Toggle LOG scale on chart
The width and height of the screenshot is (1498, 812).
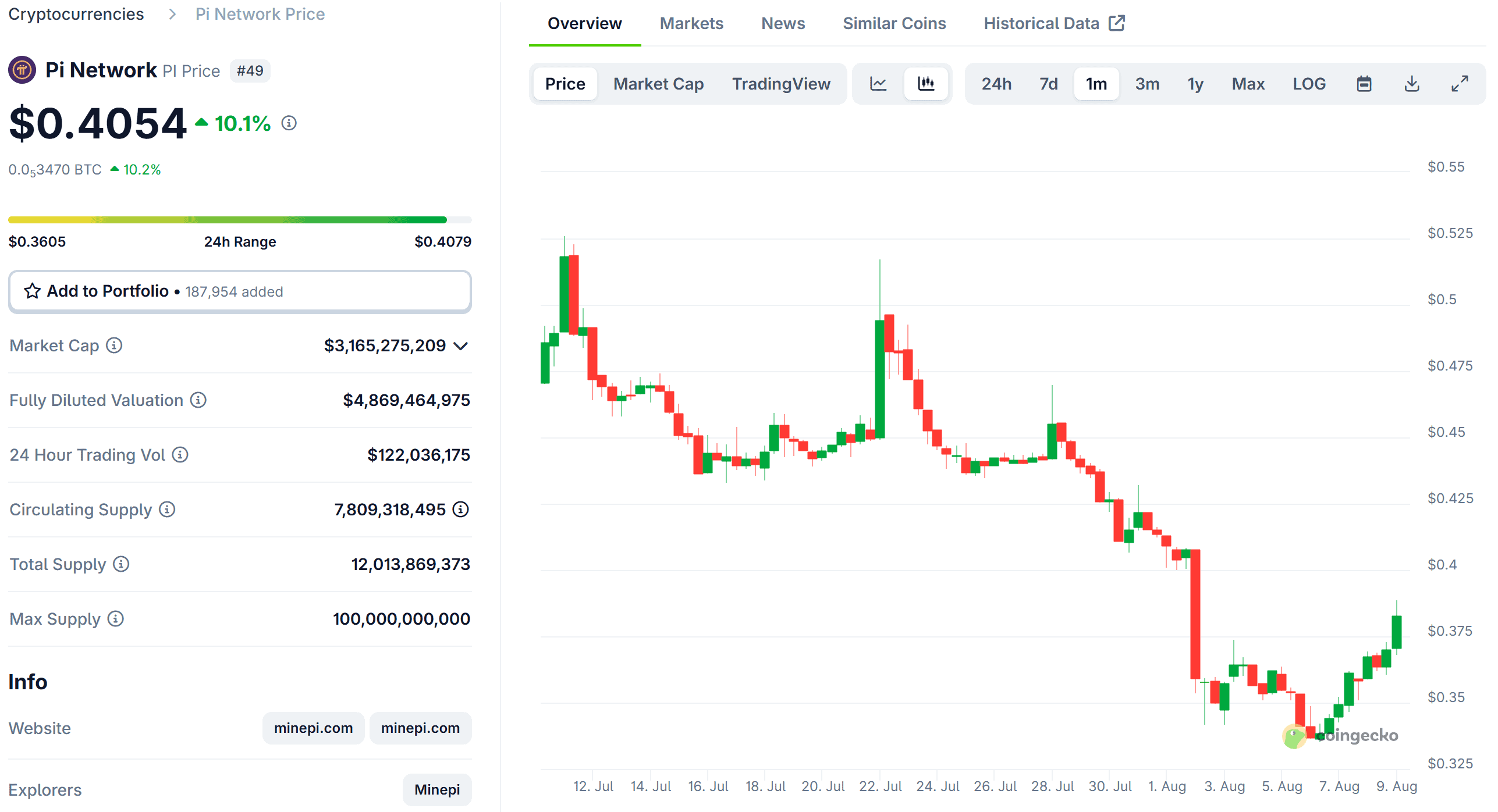point(1309,84)
